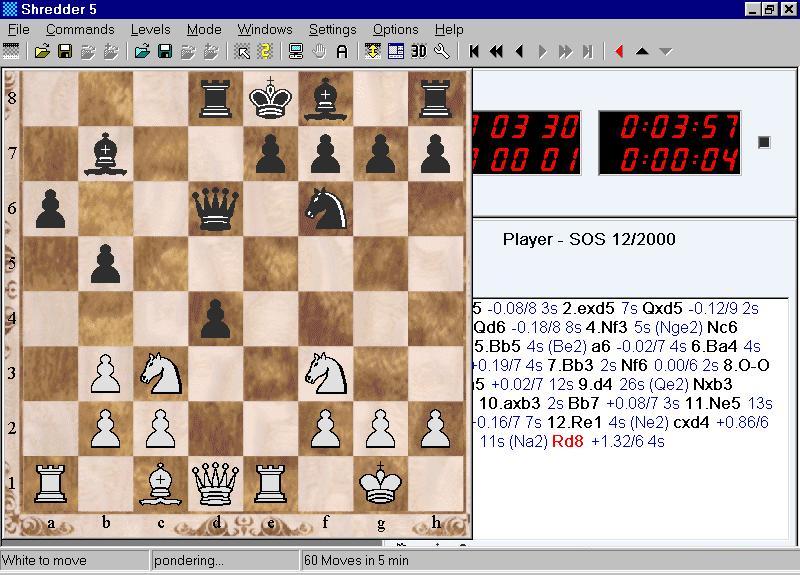This screenshot has height=575, width=800.
Task: Open the Levels menu
Action: pos(151,30)
